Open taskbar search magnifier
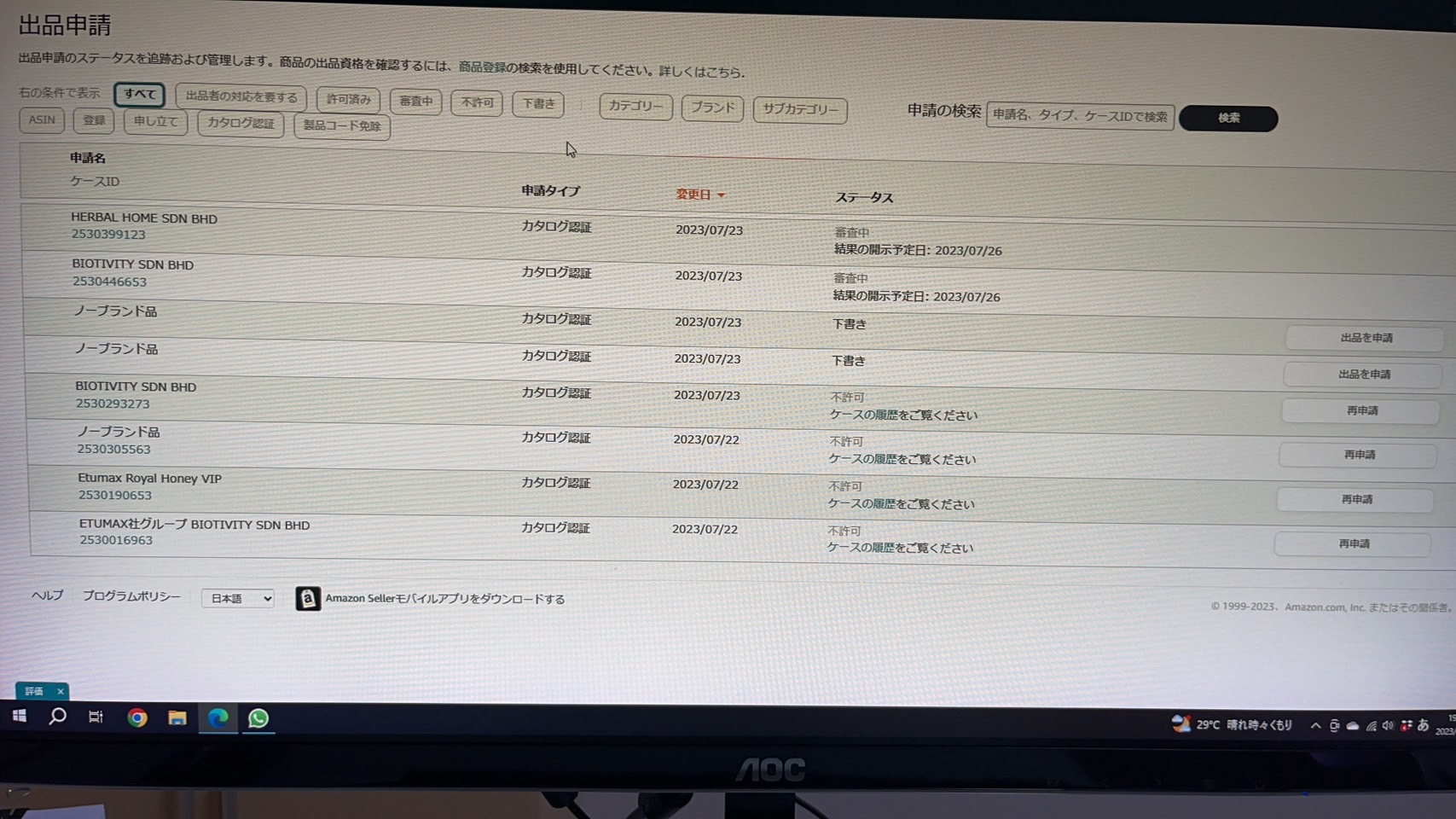 [57, 717]
